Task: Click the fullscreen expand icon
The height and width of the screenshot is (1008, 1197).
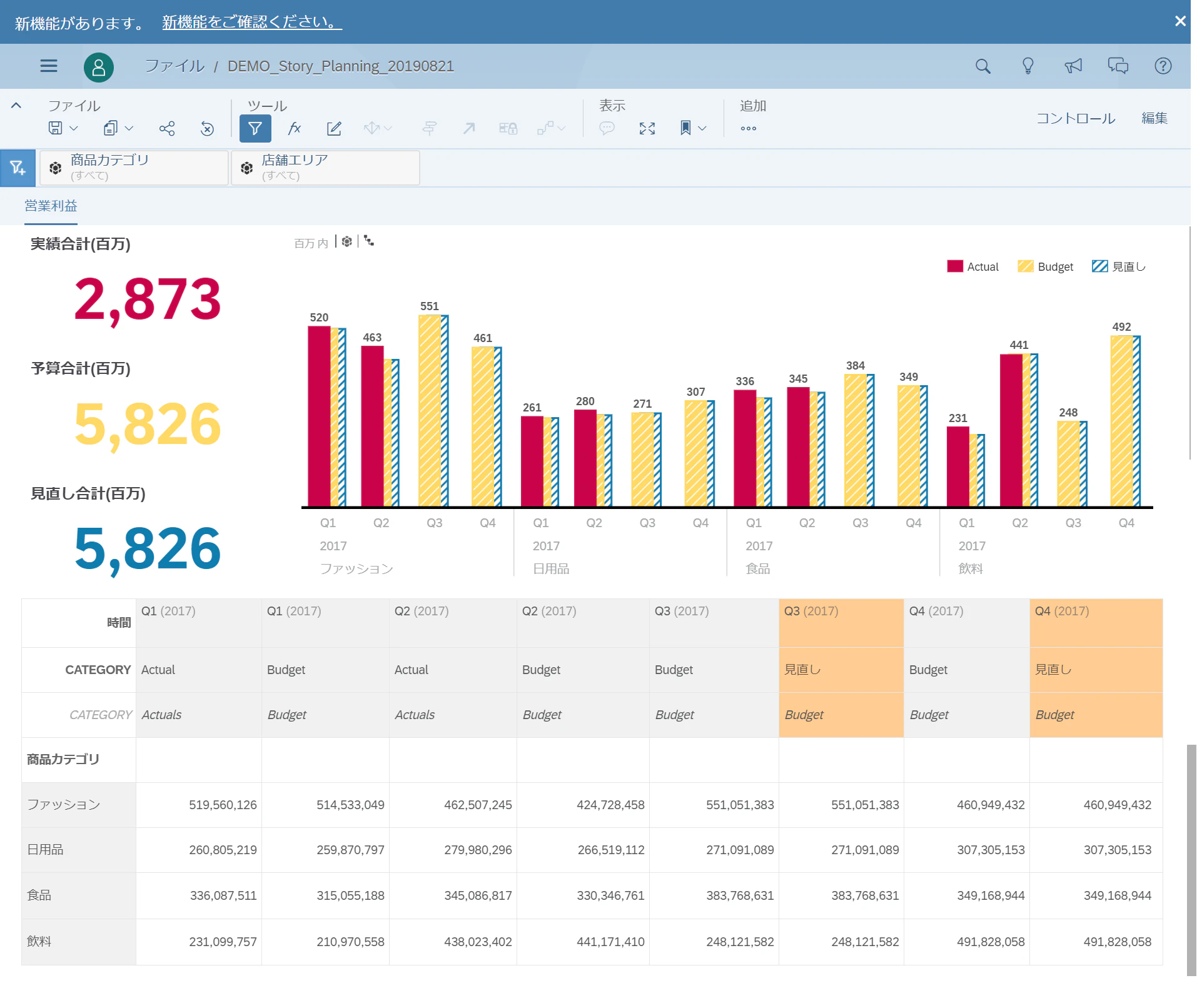Action: (x=647, y=128)
